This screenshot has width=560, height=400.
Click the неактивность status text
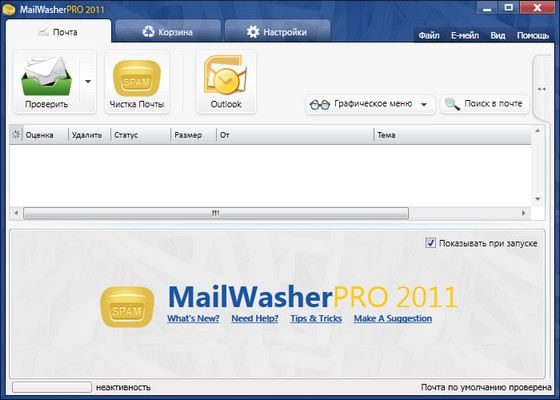click(123, 387)
